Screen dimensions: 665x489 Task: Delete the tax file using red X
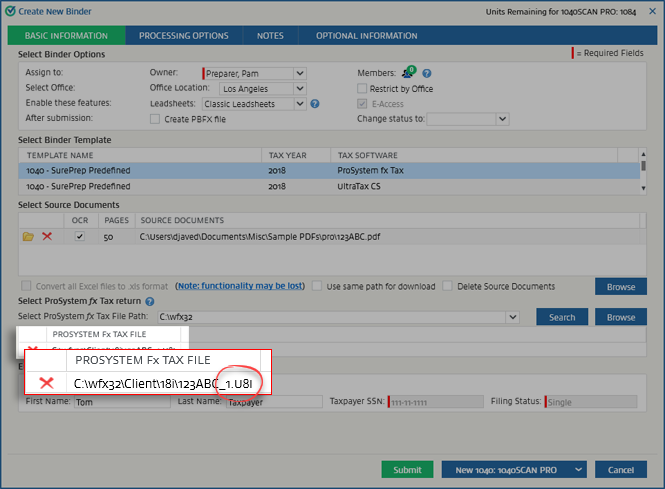click(x=44, y=383)
